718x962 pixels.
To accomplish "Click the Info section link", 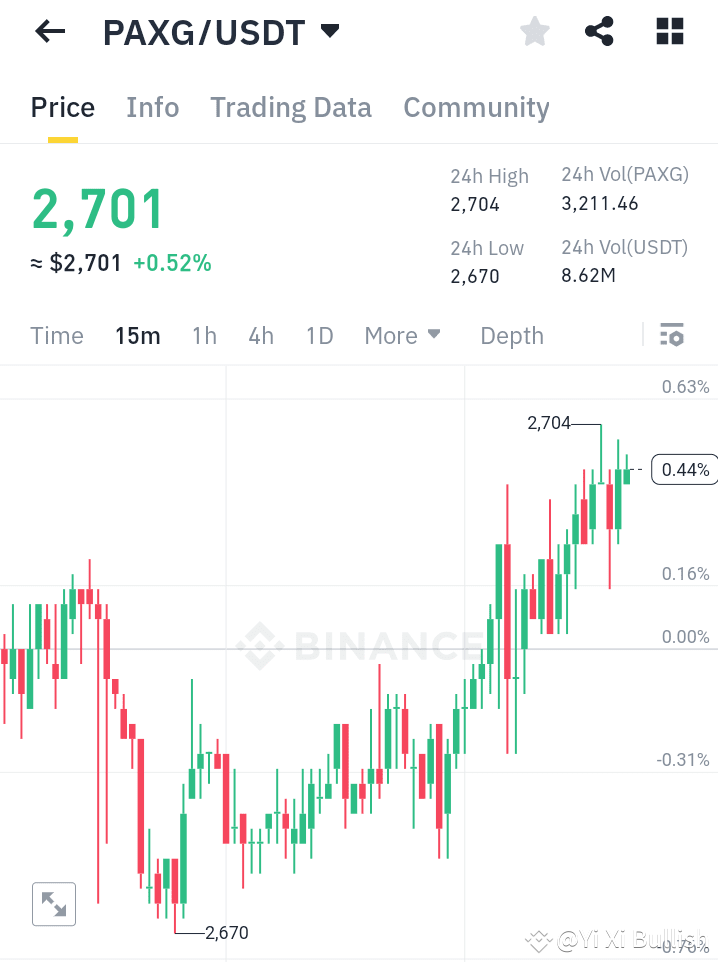I will [152, 107].
